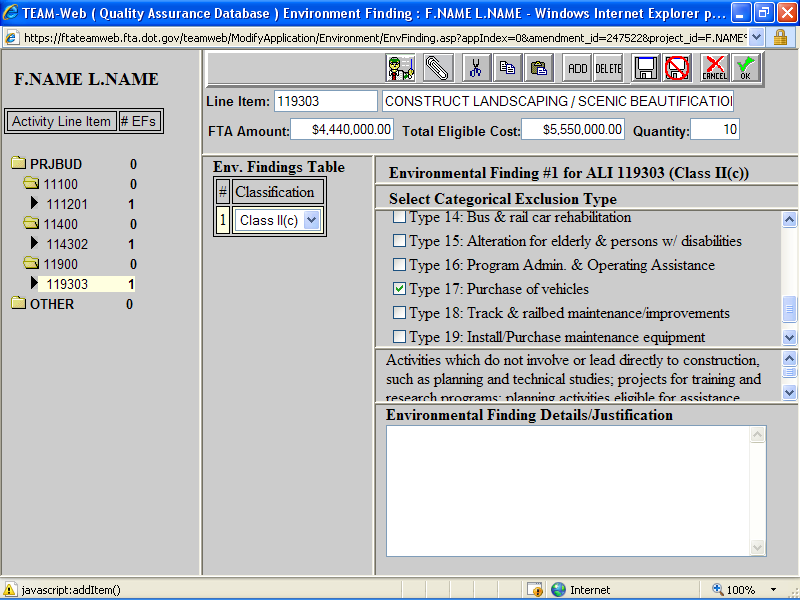Click the paste clipboard icon
The image size is (800, 600).
(x=539, y=68)
